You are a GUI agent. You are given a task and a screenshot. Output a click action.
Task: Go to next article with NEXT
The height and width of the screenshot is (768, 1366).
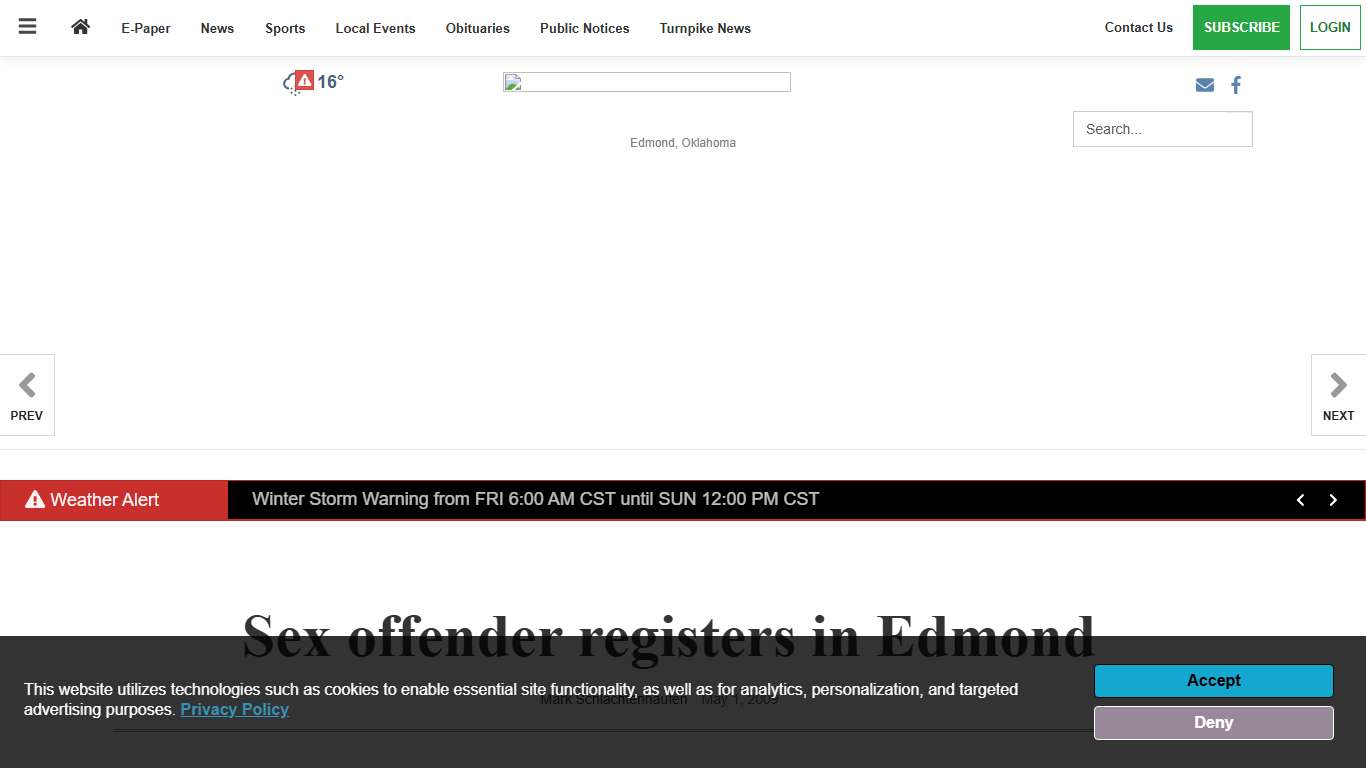[1338, 395]
